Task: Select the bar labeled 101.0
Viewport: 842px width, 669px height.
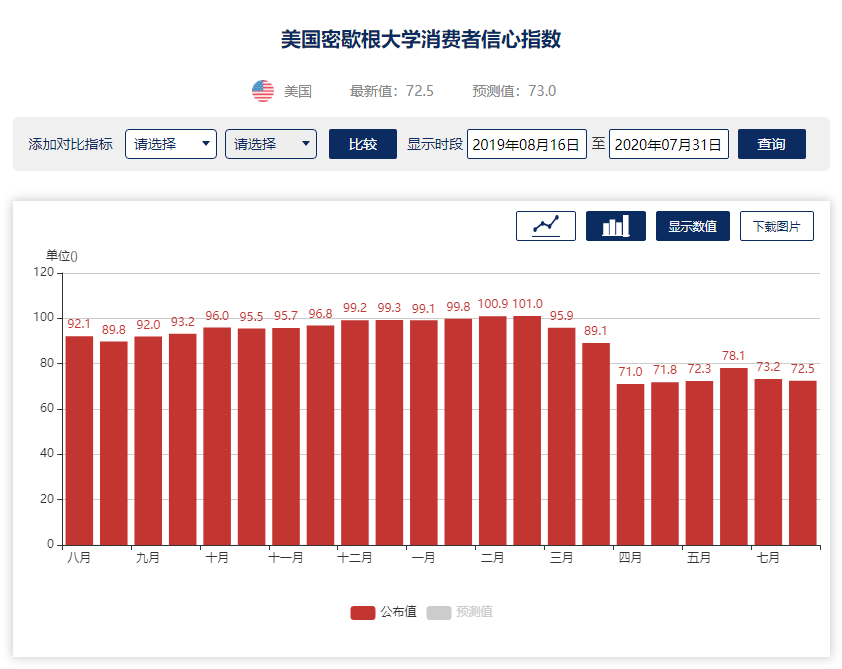Action: click(527, 431)
